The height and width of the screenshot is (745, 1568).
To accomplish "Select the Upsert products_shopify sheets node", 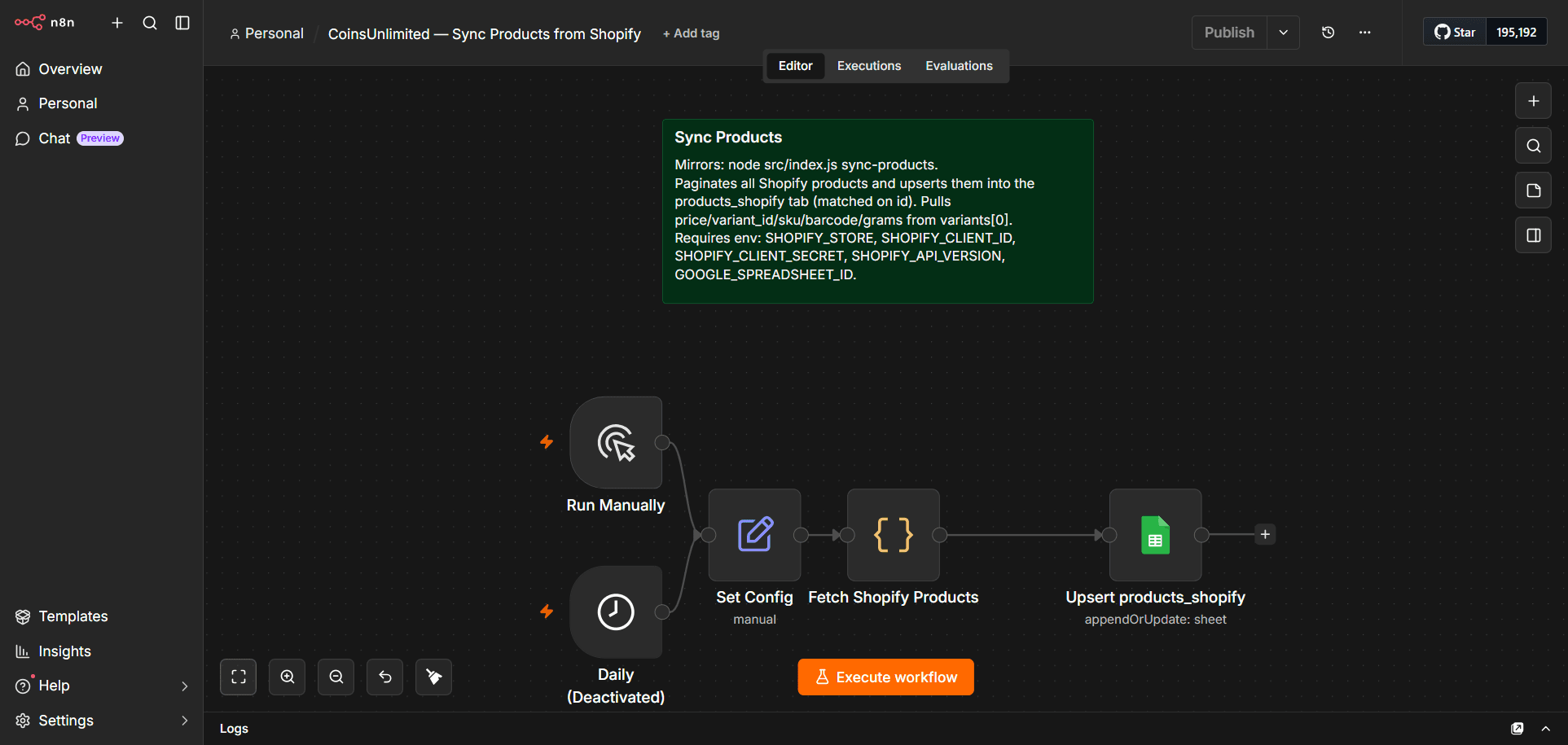I will tap(1155, 535).
